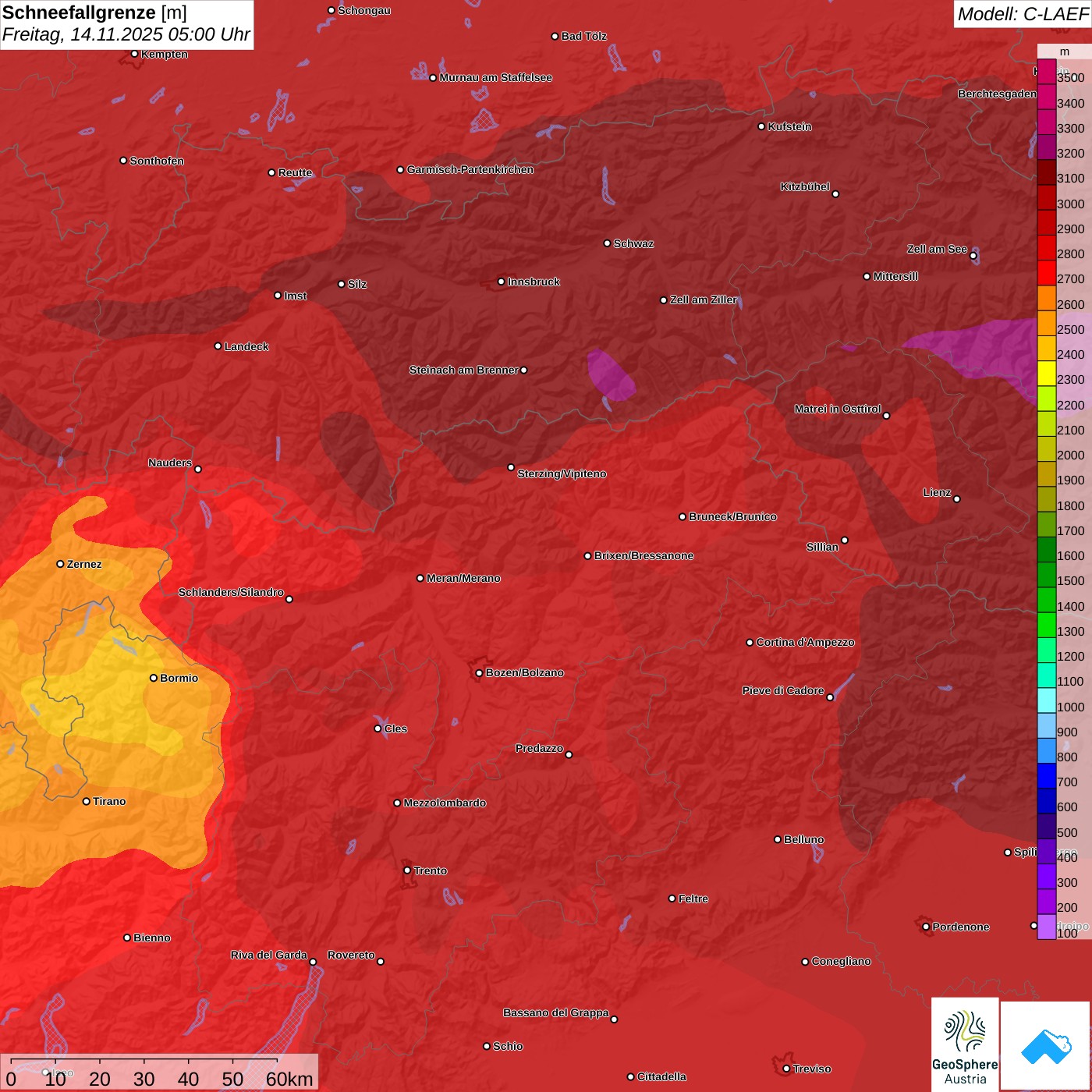
Task: Click the Bad Tölz label
Action: click(583, 36)
